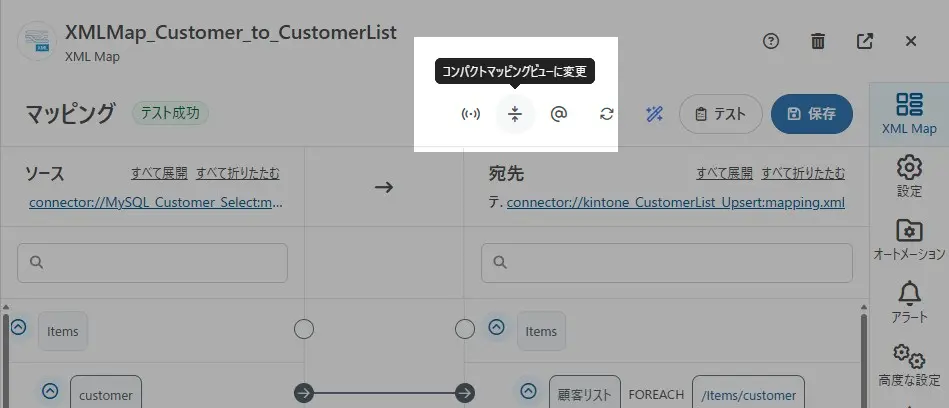Click destination Items mapping circle connector
Image resolution: width=949 pixels, height=408 pixels.
point(465,329)
